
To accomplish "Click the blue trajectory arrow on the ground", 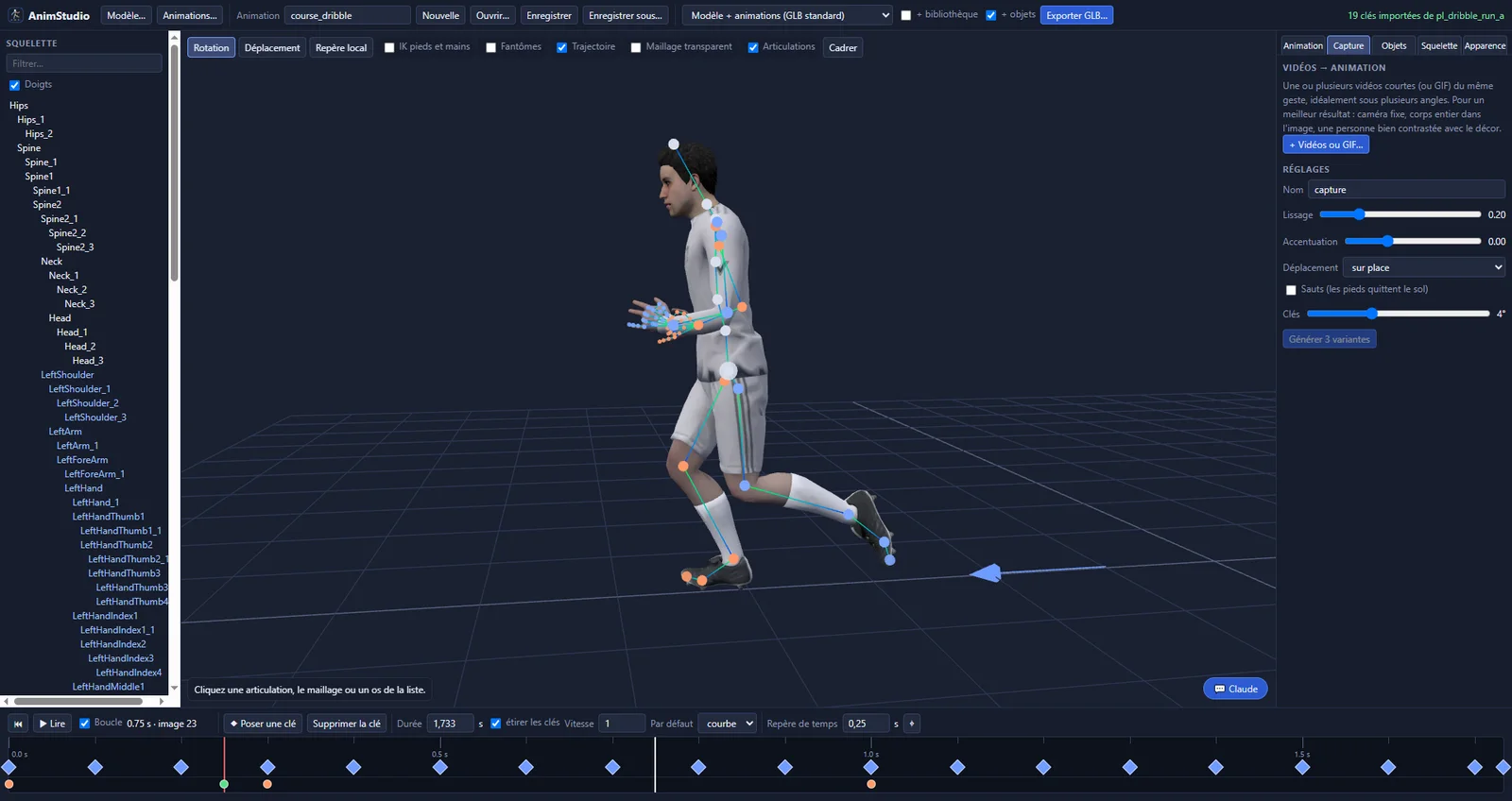I will (986, 572).
